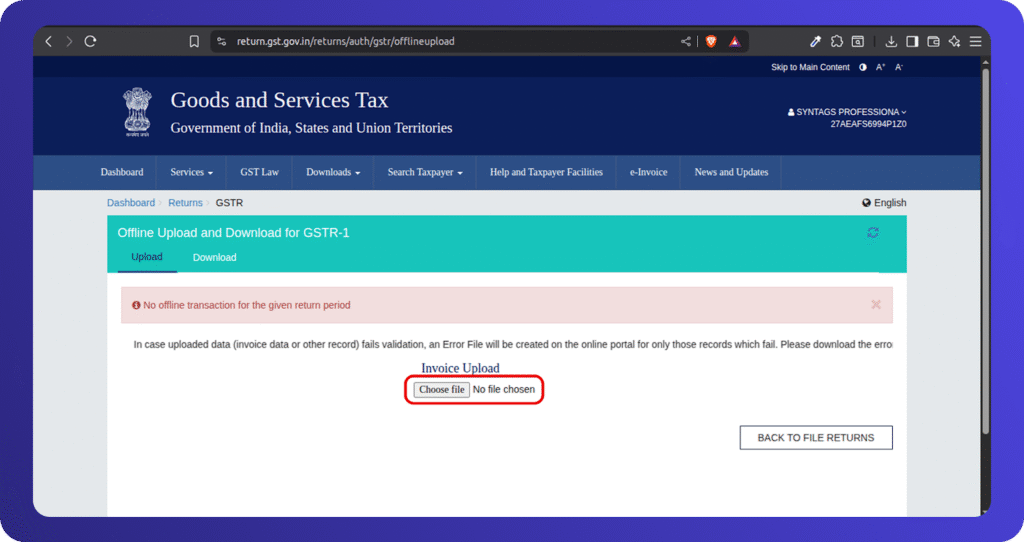Click the browser address bar URL
Viewport: 1024px width, 542px height.
[x=345, y=41]
